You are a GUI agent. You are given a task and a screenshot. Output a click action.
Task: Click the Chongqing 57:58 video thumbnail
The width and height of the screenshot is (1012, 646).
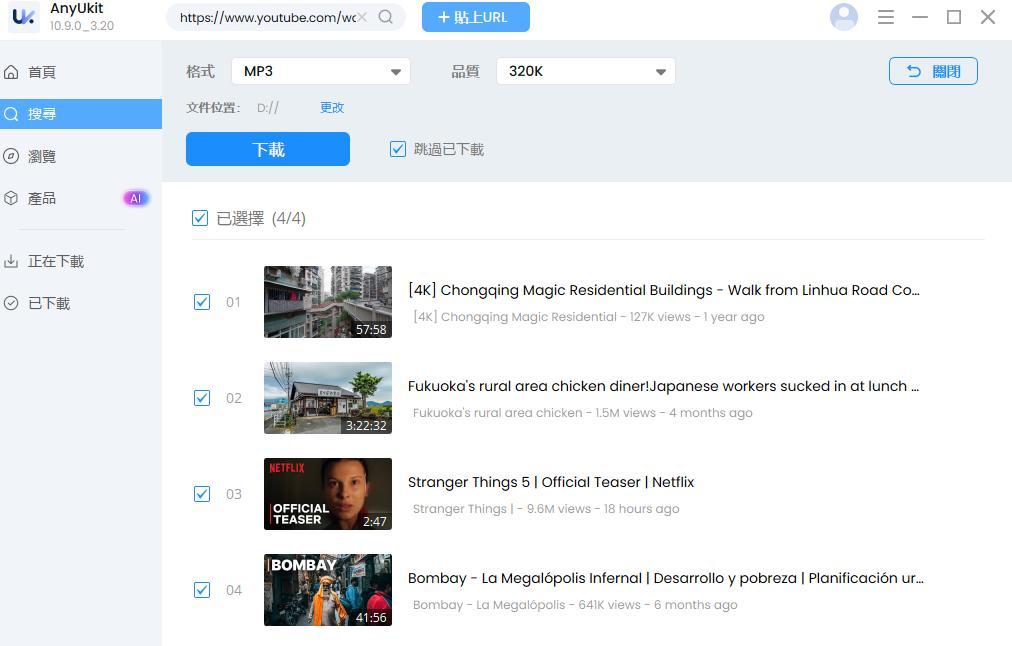tap(328, 302)
